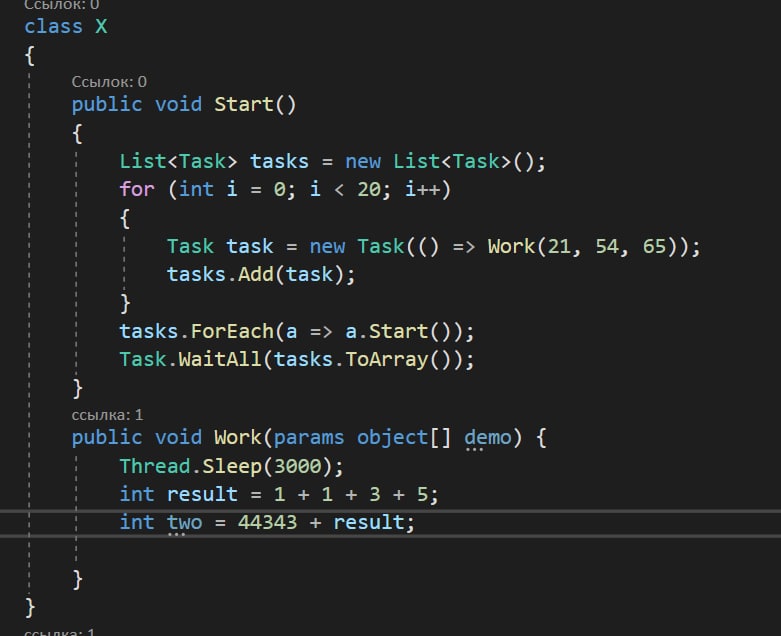
Task: Click the number 44343
Action: (x=267, y=522)
